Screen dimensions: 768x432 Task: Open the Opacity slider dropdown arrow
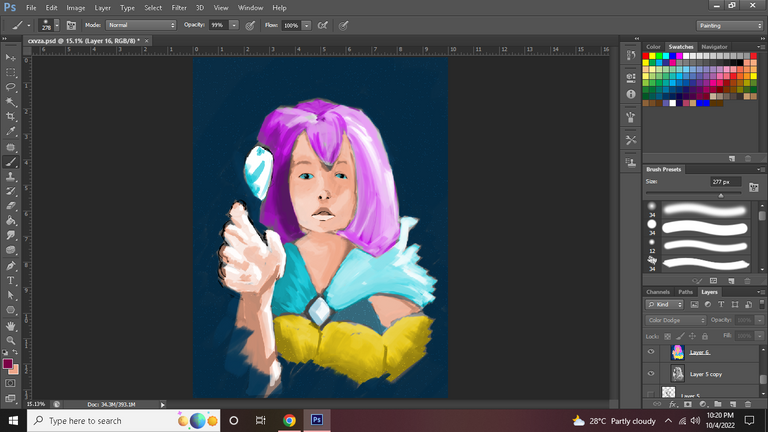pos(234,25)
